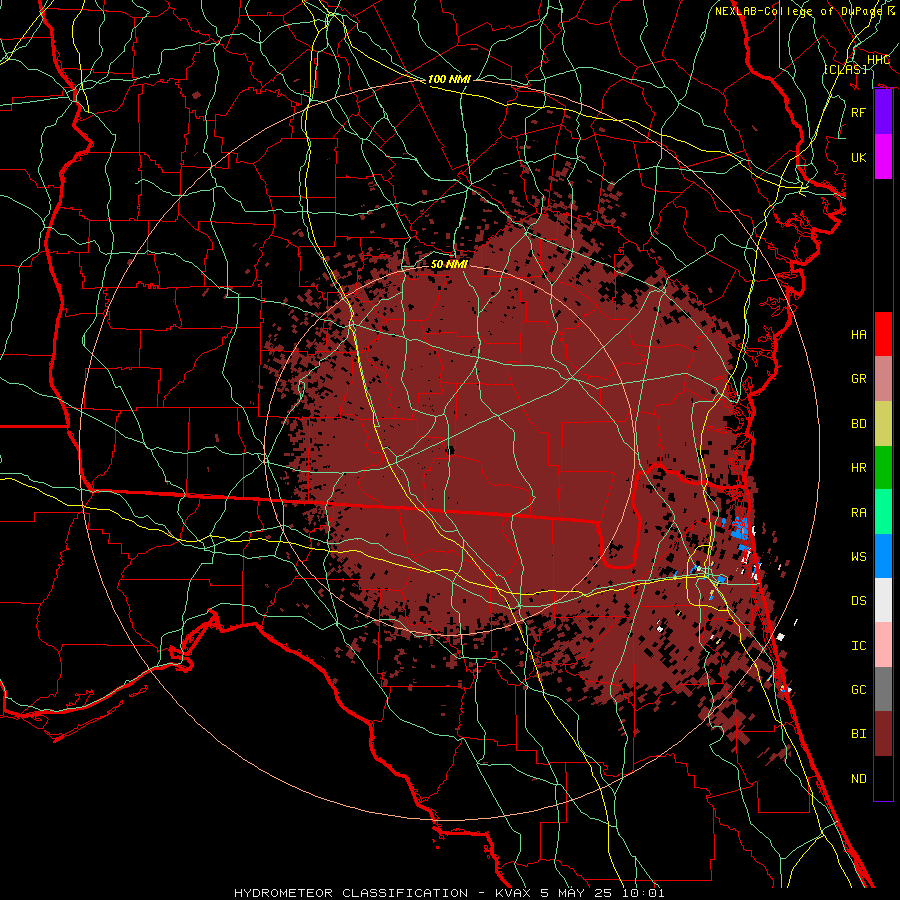Click the blue wet snow cluster near coast
This screenshot has width=900, height=900.
pyautogui.click(x=740, y=528)
